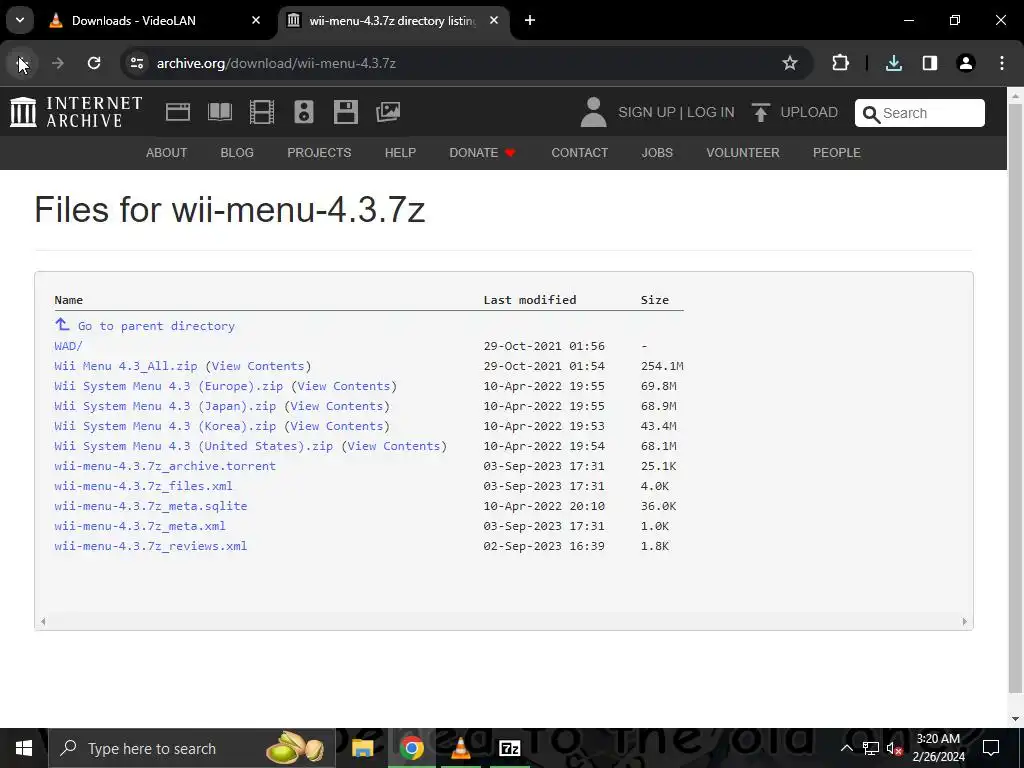Open the Web (Wayback) media icon

pyautogui.click(x=178, y=112)
